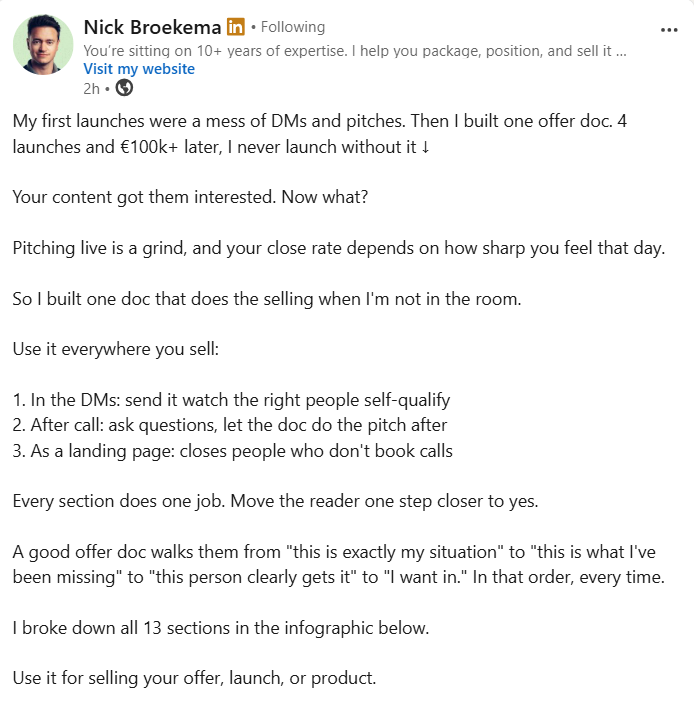Click the final 'Use it for selling' line

tap(194, 678)
